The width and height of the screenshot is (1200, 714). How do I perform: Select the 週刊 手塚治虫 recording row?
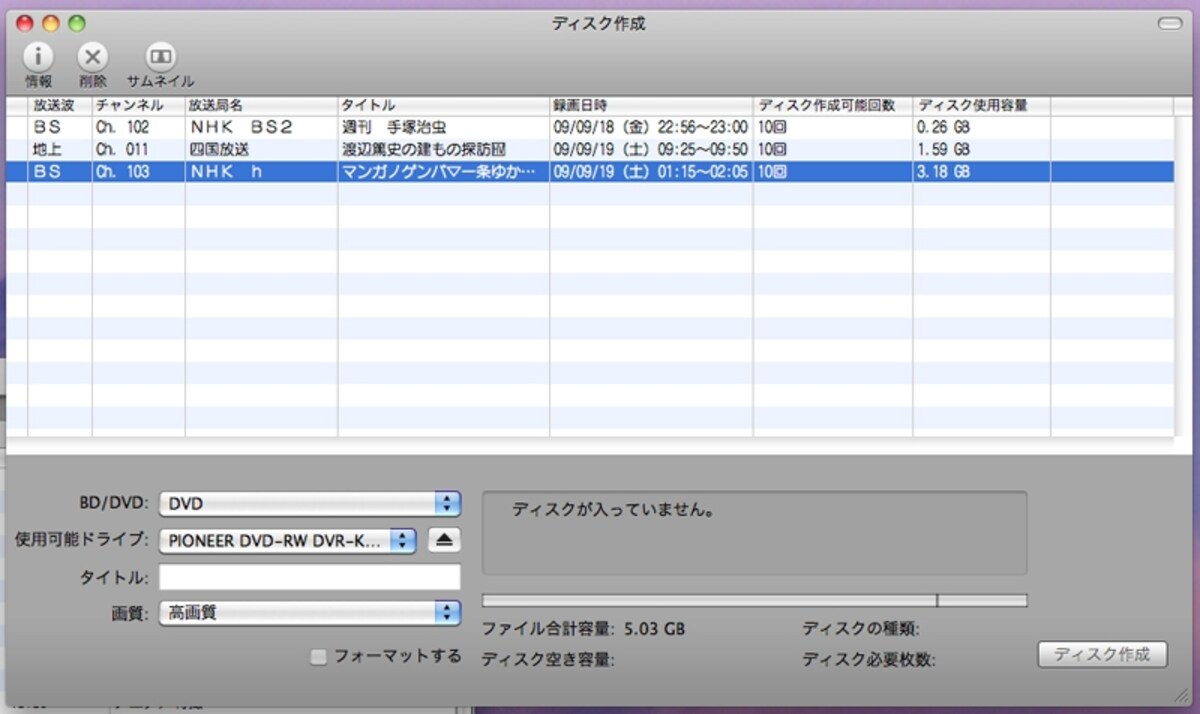tap(588, 127)
